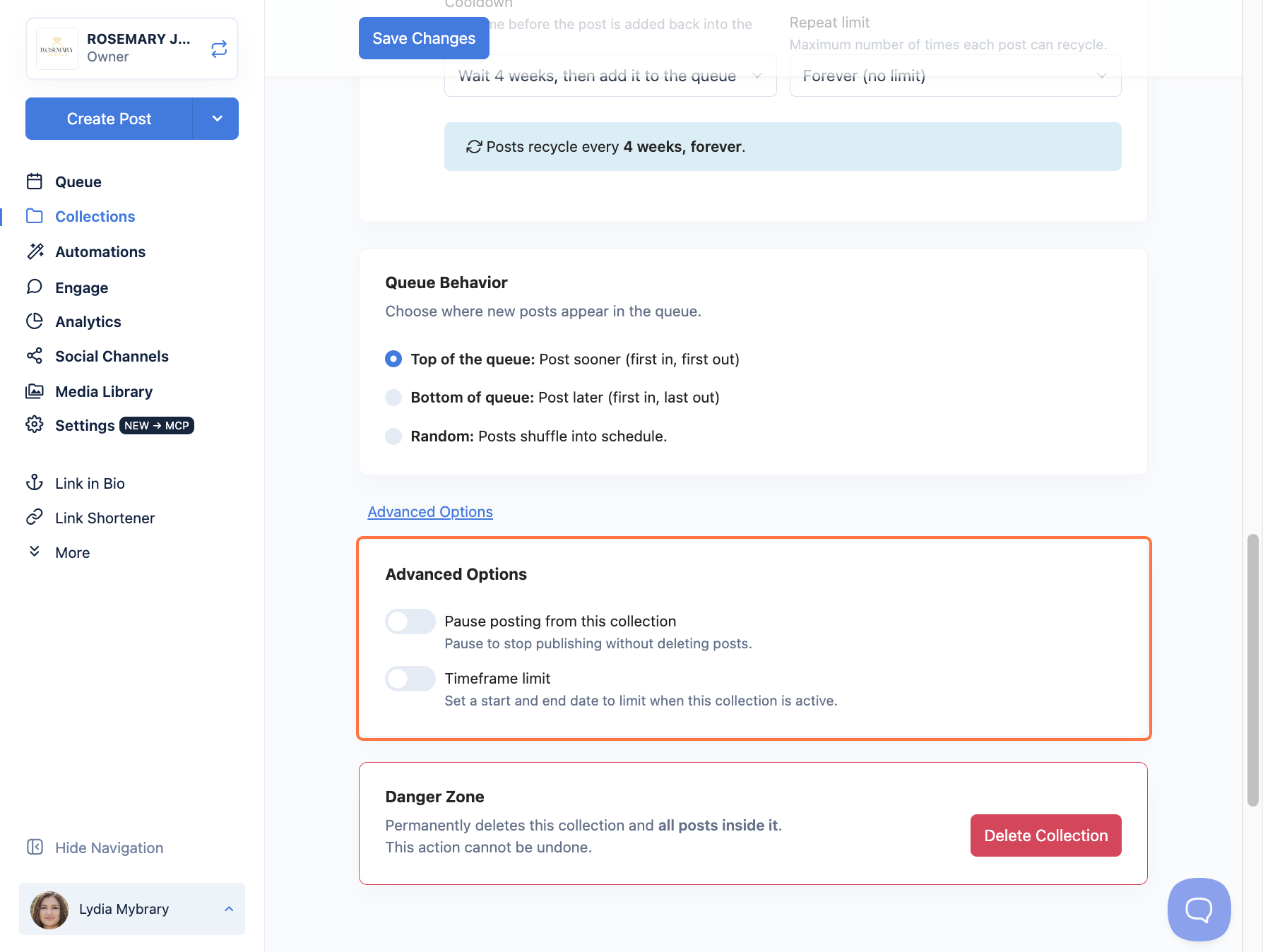Click the Link in Bio anchor icon

35,483
